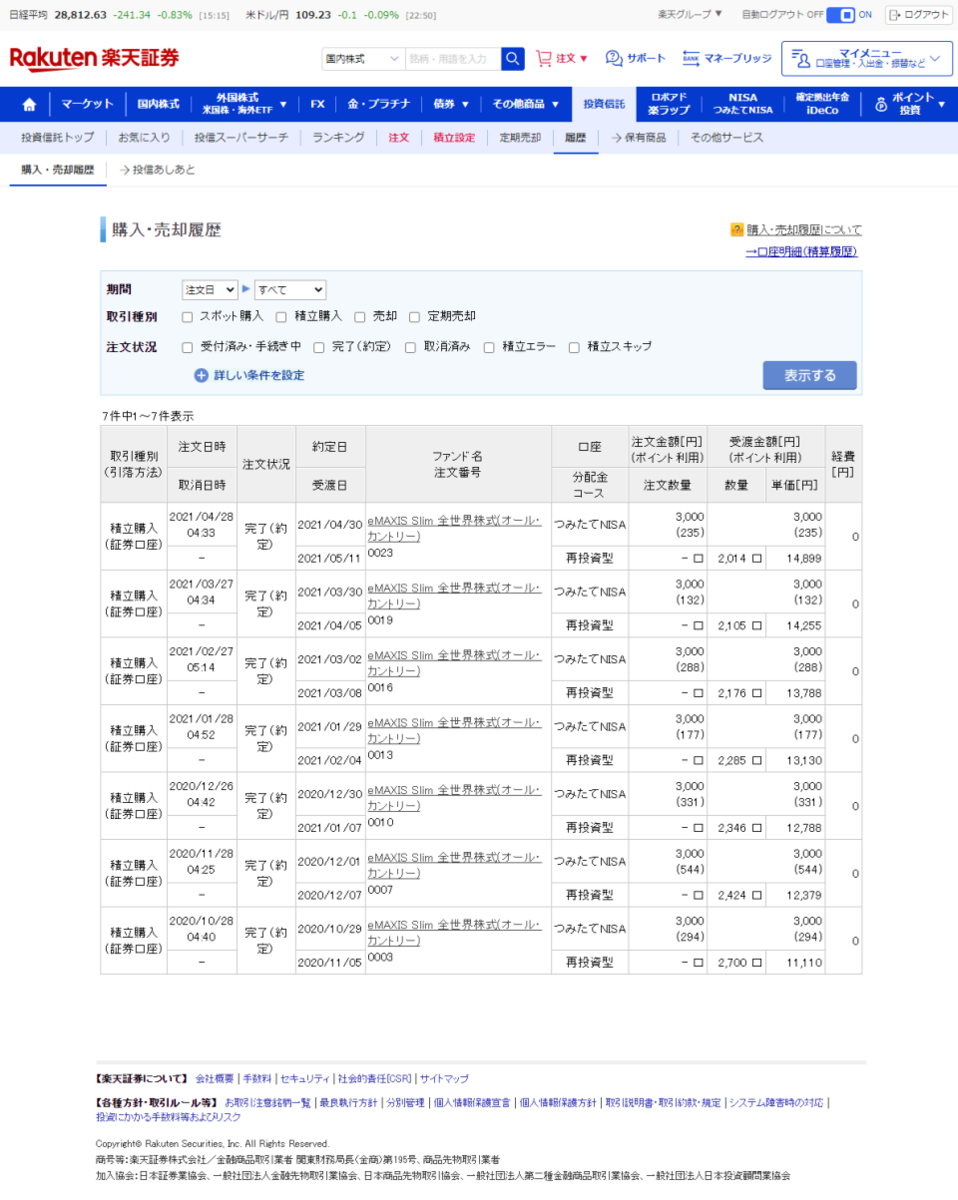Image resolution: width=958 pixels, height=1200 pixels.
Task: Go to 投資信託トップ
Action: tap(57, 138)
